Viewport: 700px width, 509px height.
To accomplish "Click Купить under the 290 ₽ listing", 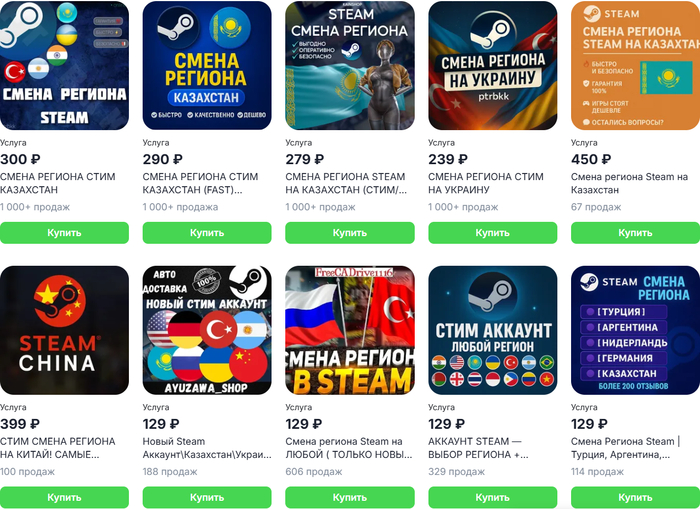I will pos(207,233).
